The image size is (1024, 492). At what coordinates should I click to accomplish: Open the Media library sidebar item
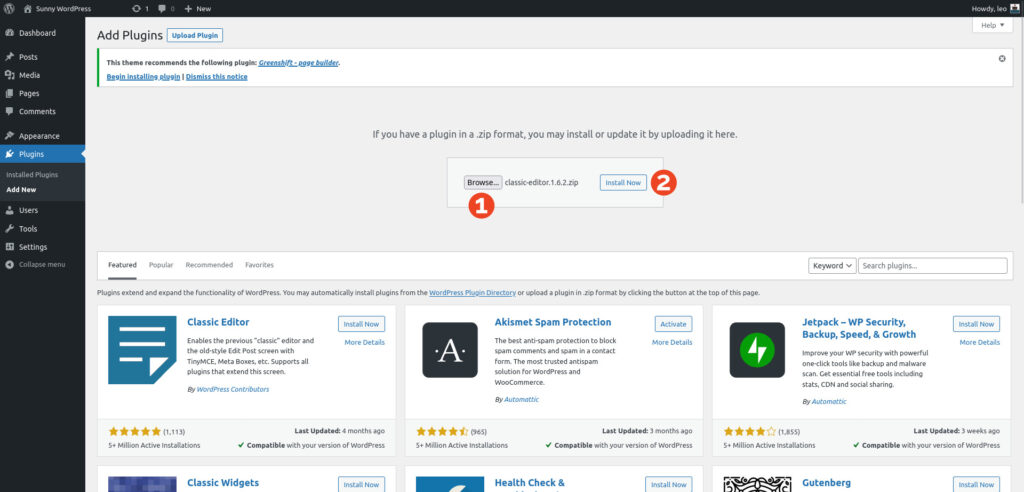[x=29, y=75]
